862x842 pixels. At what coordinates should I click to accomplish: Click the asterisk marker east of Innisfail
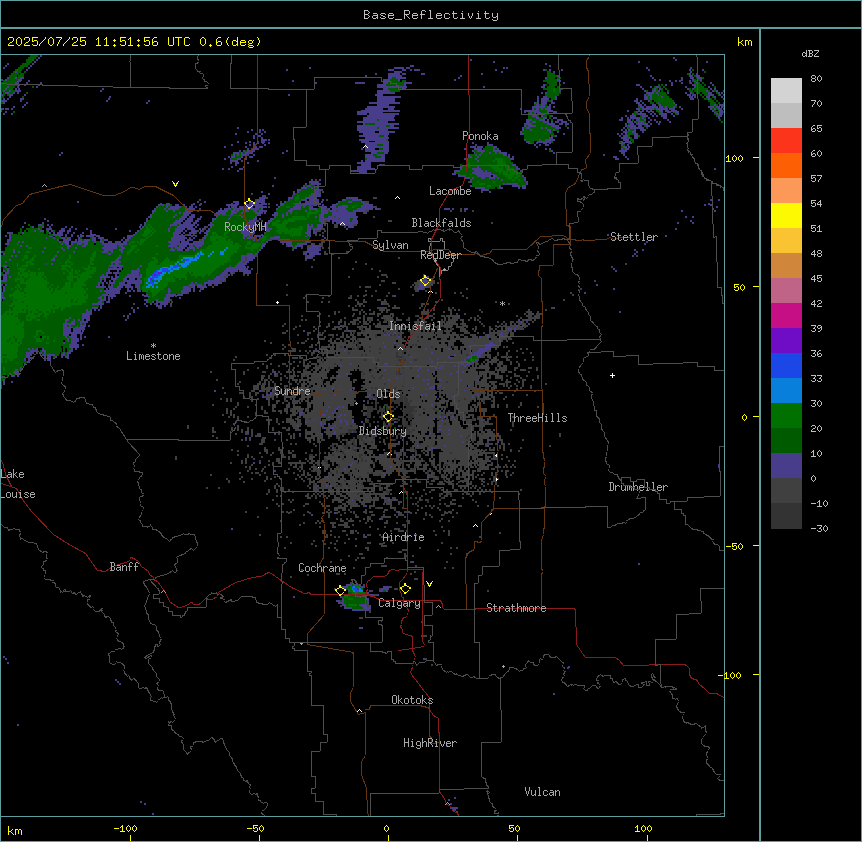pos(502,303)
